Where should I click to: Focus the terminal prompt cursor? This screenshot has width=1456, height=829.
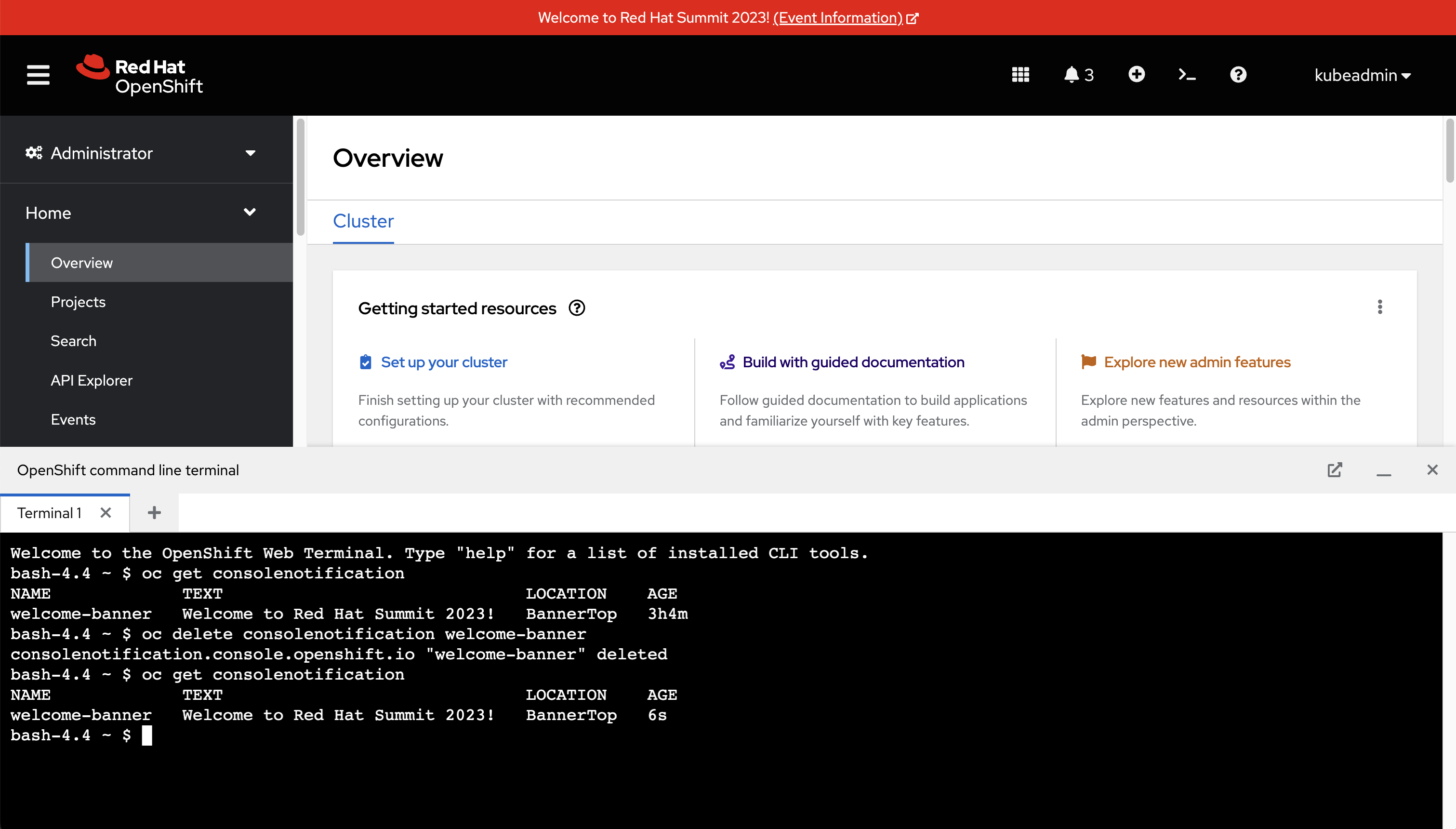pos(147,735)
